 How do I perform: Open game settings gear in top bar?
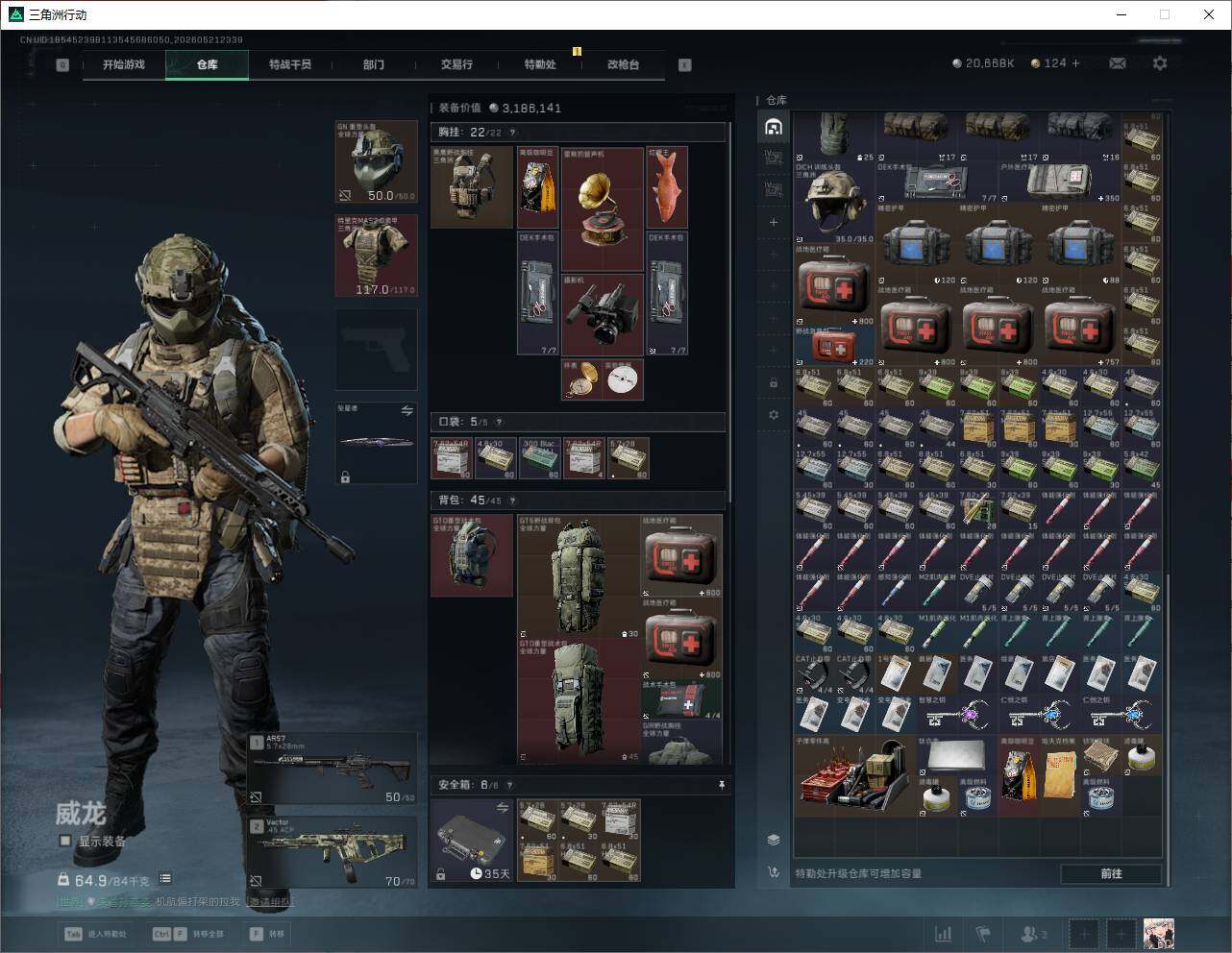pyautogui.click(x=1160, y=63)
